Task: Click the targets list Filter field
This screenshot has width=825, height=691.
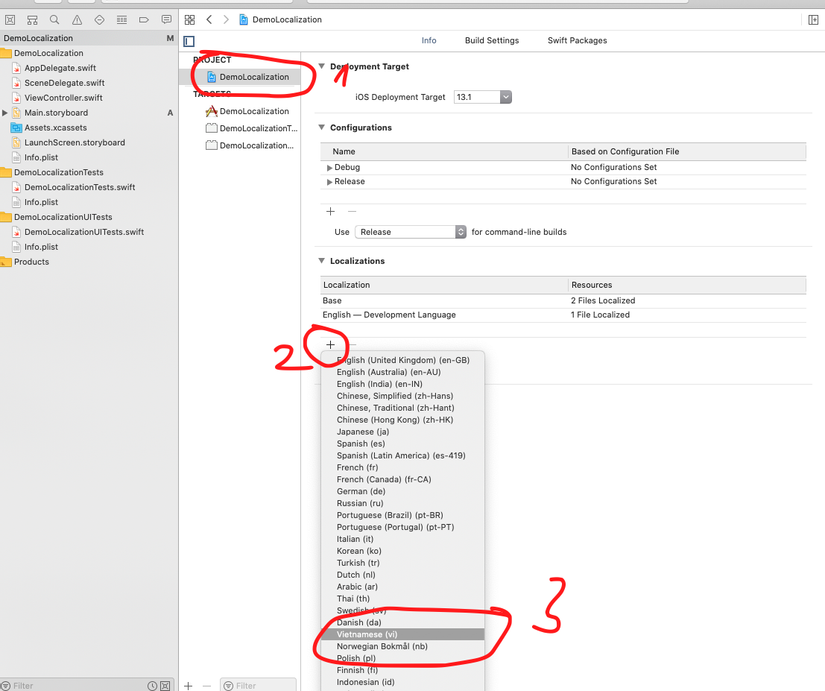Action: point(258,686)
